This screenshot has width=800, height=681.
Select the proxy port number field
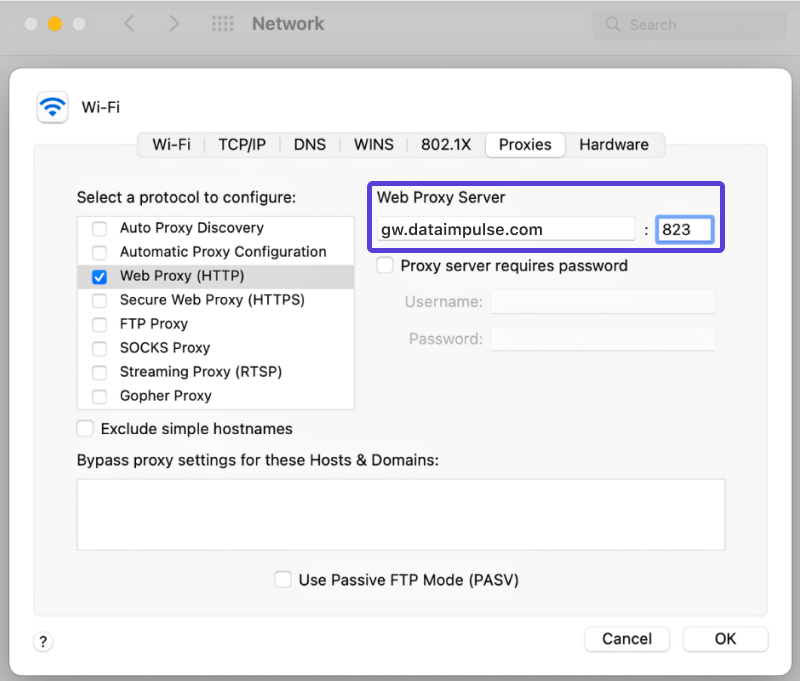click(x=684, y=229)
